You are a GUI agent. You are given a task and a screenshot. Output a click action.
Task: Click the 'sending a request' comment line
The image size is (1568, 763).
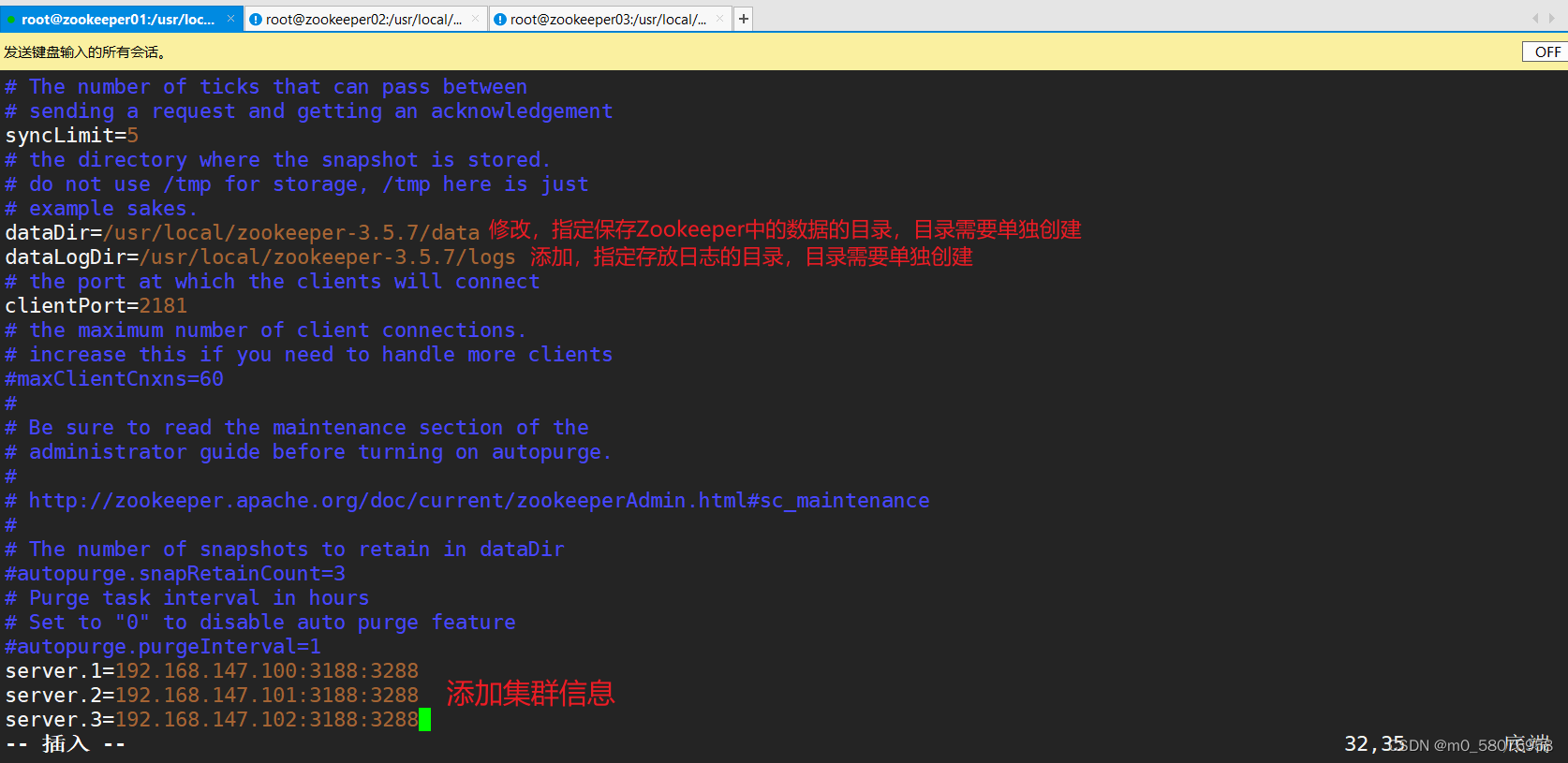point(309,111)
